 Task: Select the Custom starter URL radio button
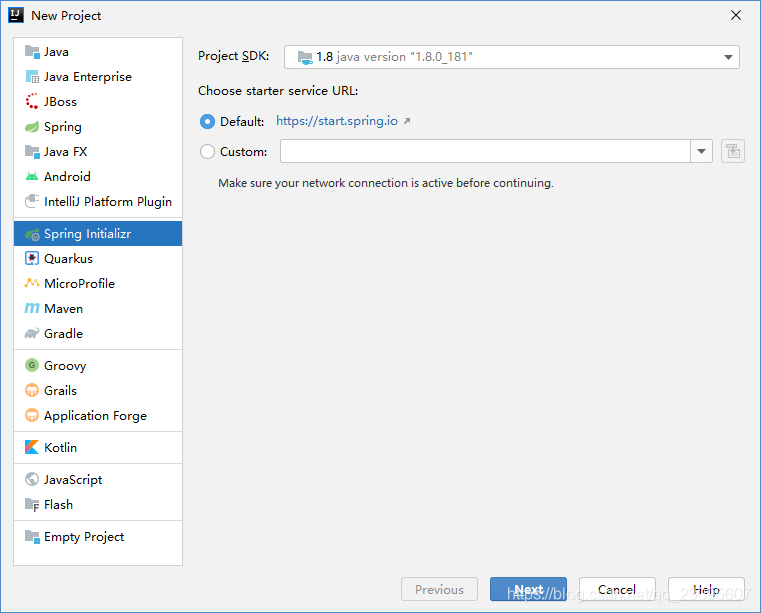[x=207, y=152]
